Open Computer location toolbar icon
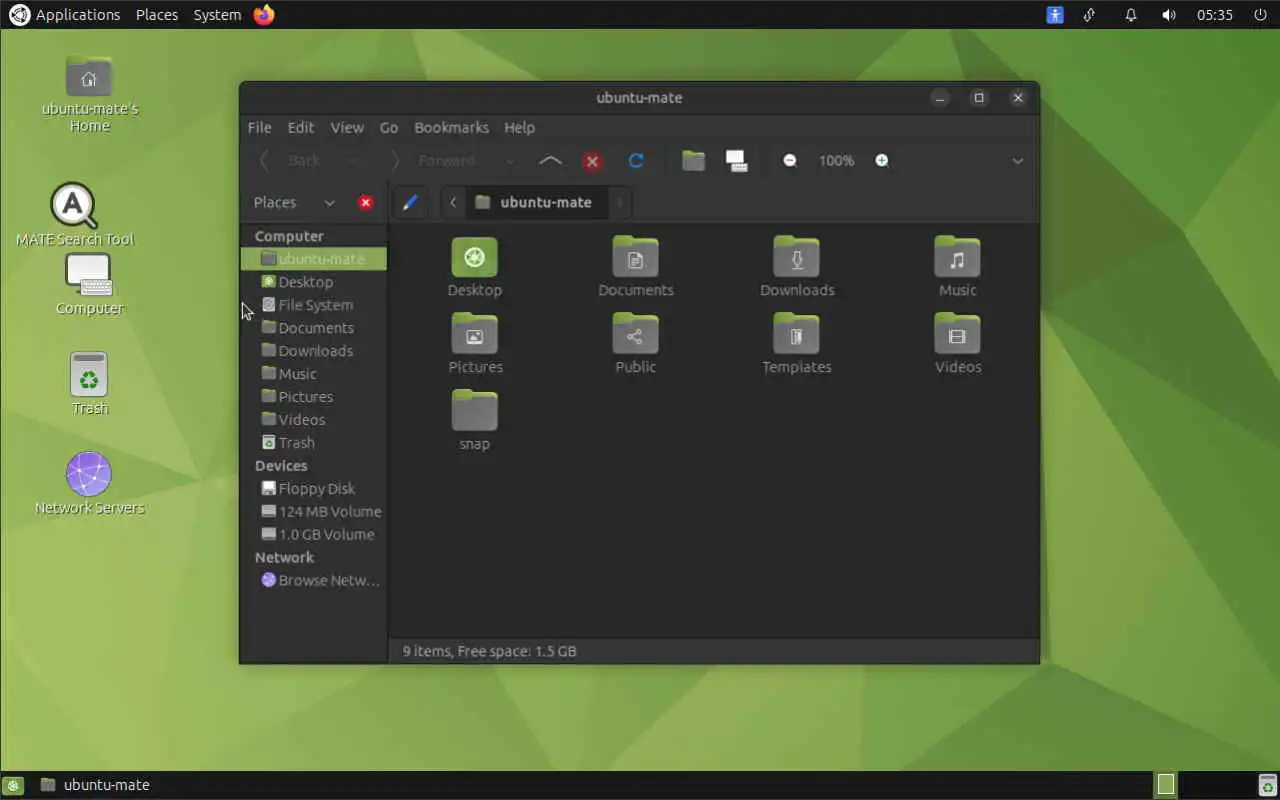The image size is (1280, 800). pyautogui.click(x=737, y=161)
